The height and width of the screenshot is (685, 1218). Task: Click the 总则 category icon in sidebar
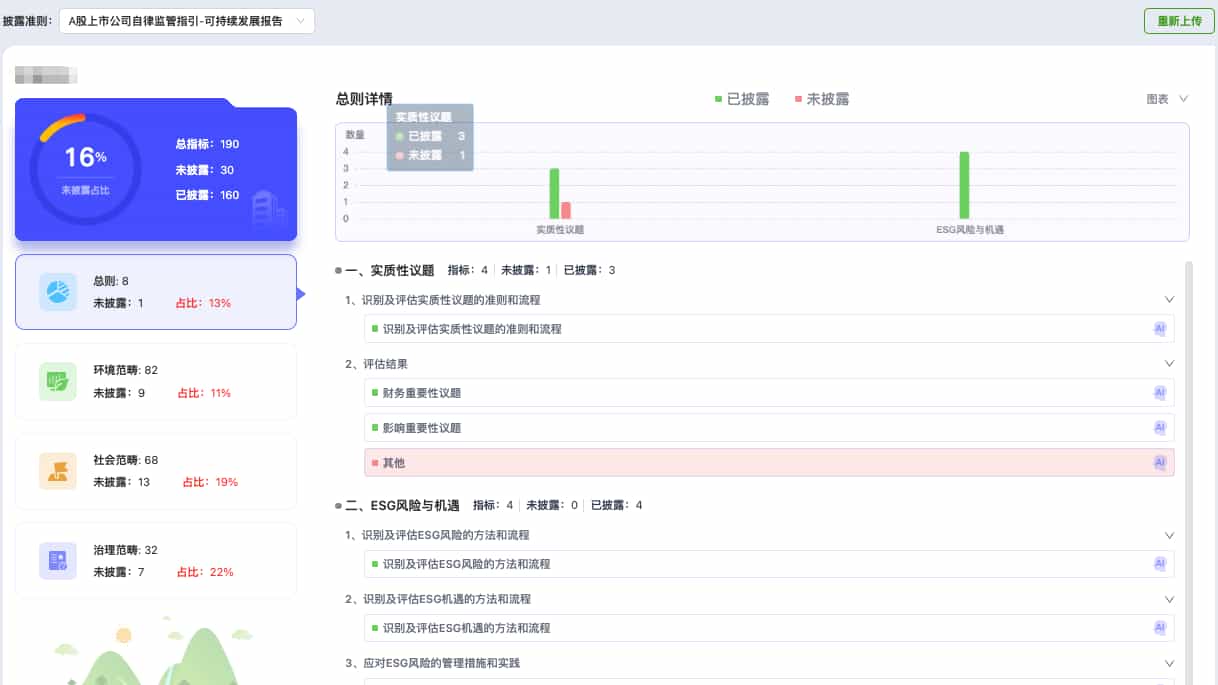click(57, 293)
